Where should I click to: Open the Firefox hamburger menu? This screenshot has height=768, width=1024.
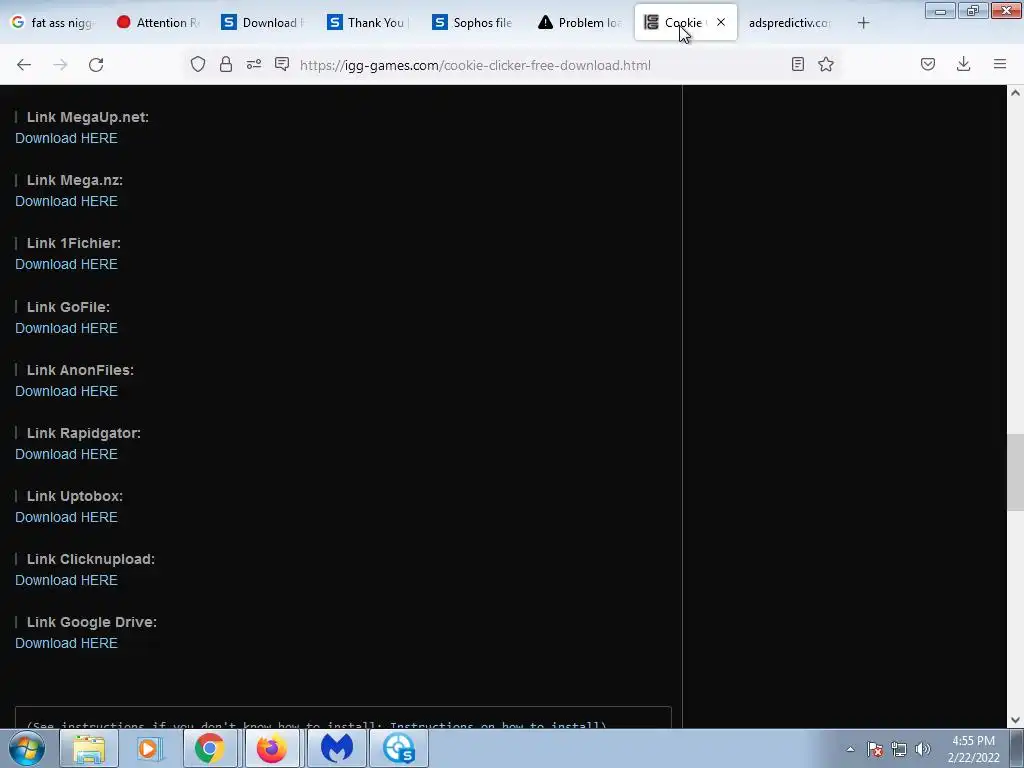[x=1000, y=64]
